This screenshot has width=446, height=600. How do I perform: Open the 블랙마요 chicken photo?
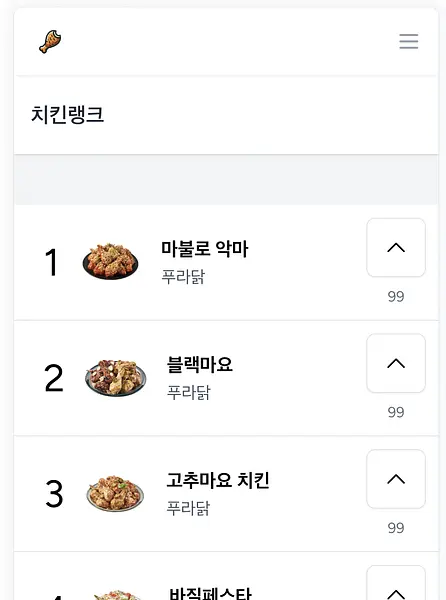coord(116,377)
